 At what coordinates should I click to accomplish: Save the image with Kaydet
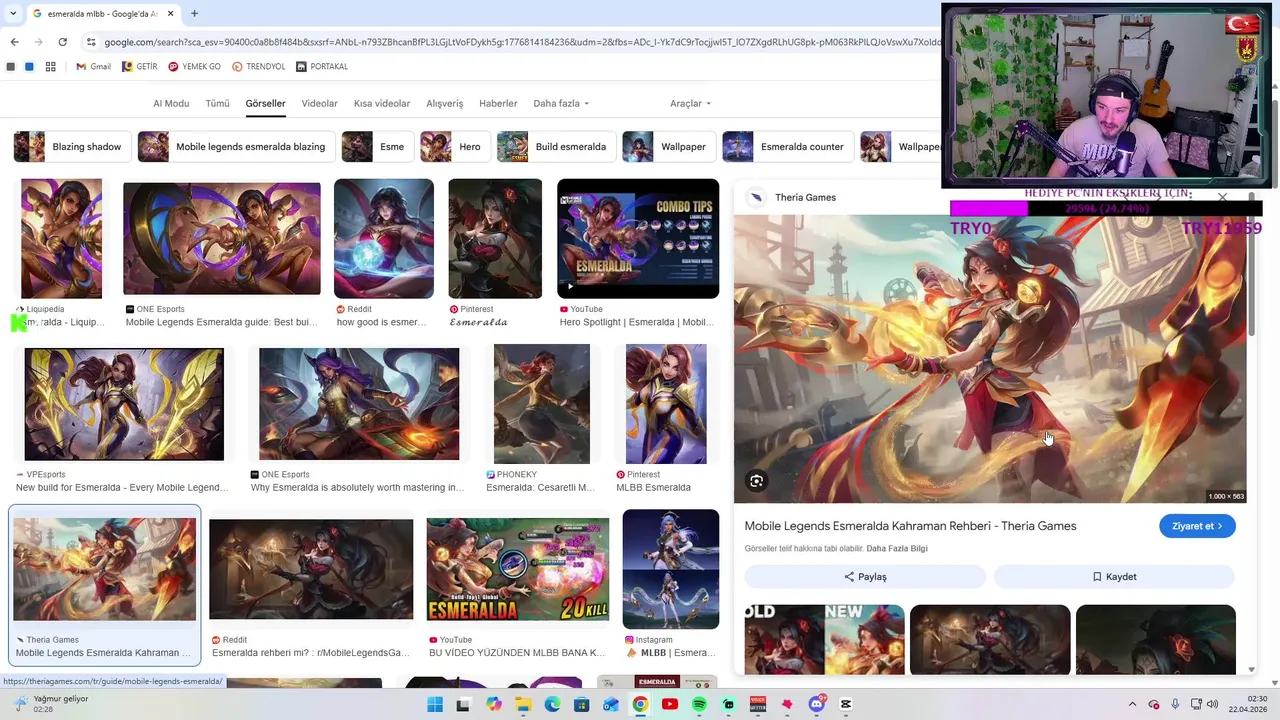point(1114,576)
